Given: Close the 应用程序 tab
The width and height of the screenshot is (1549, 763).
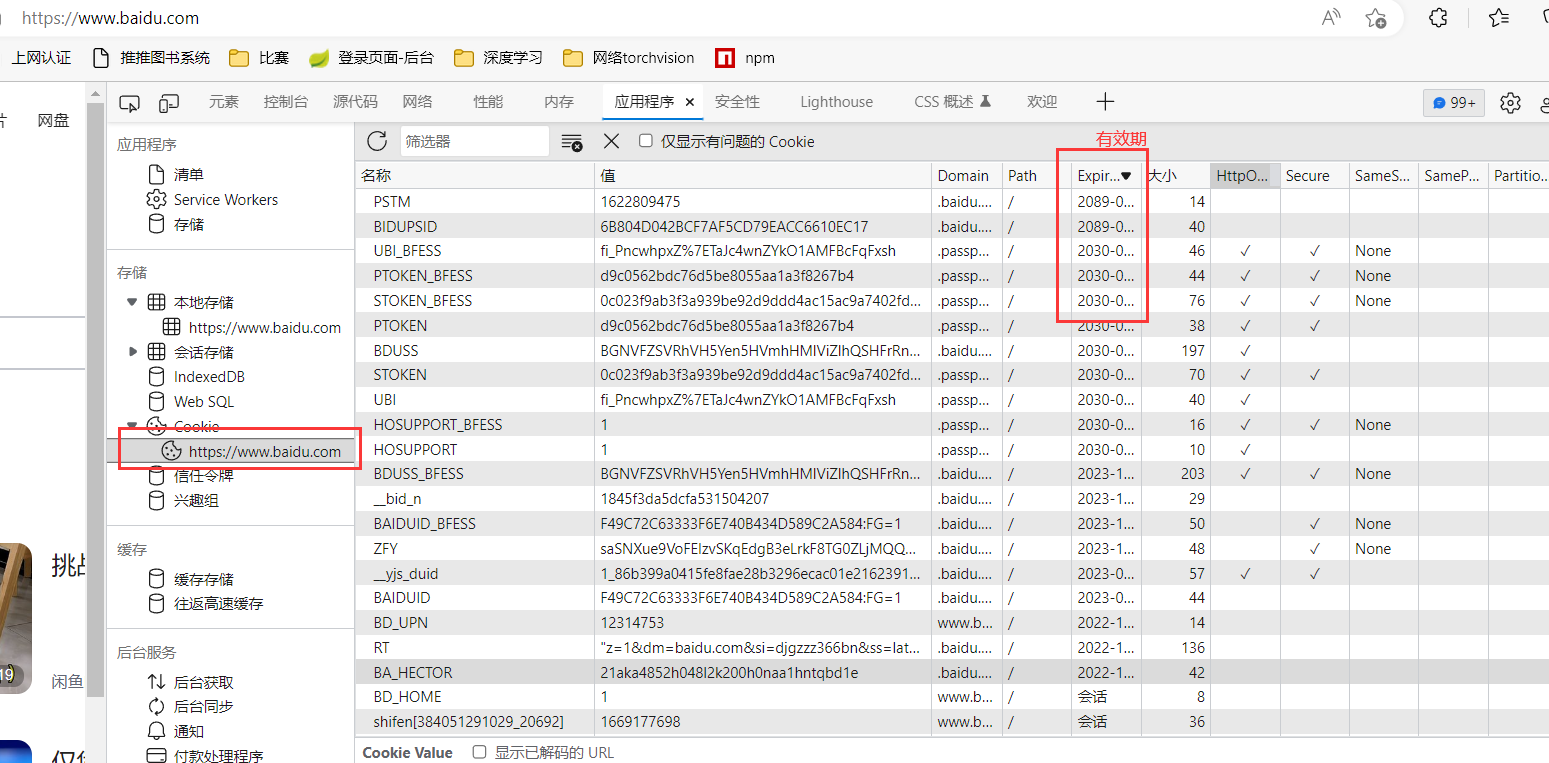Looking at the screenshot, I should point(689,102).
